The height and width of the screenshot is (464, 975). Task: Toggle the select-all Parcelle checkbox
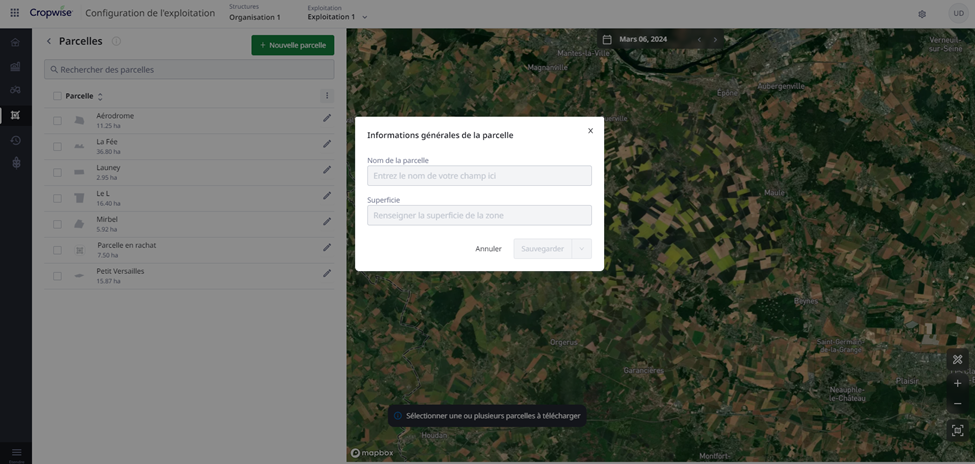pyautogui.click(x=57, y=96)
